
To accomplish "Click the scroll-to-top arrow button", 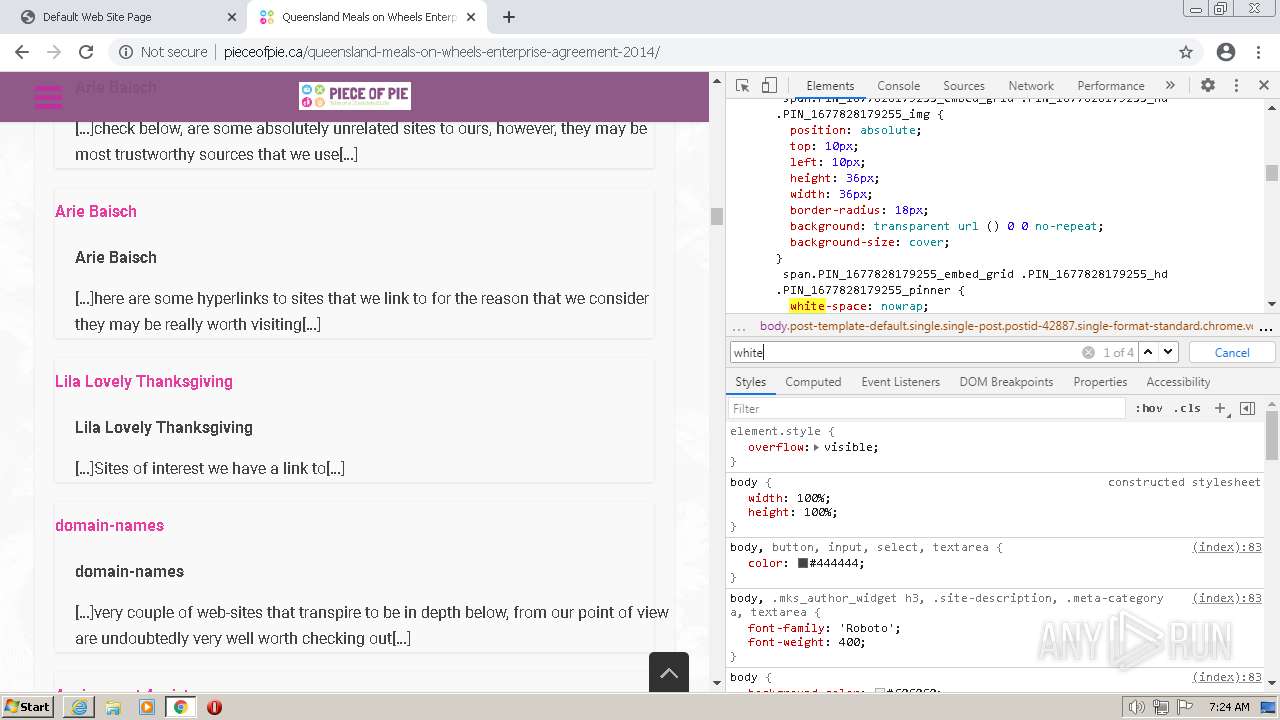I will (669, 672).
